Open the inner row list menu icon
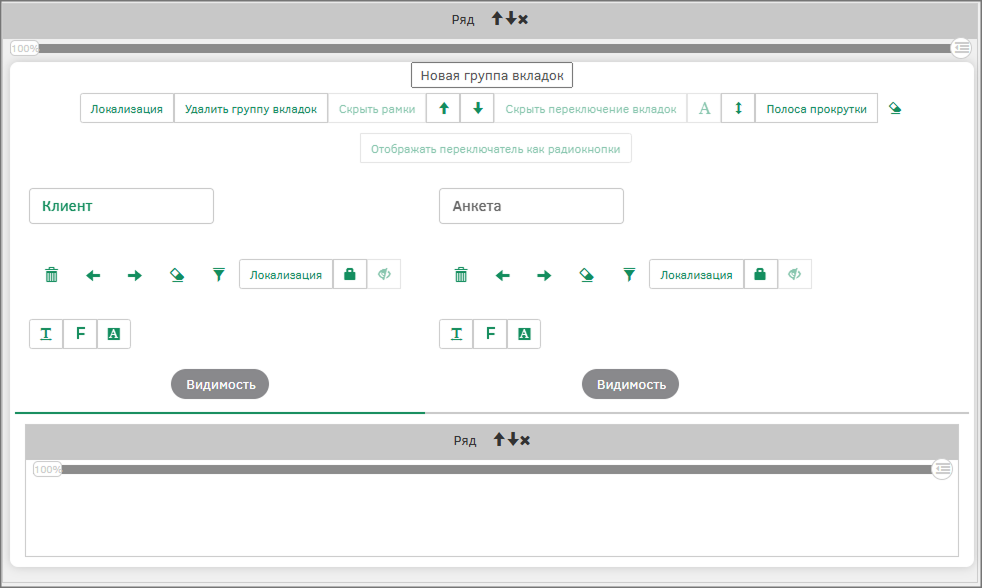This screenshot has height=588, width=982. 942,468
